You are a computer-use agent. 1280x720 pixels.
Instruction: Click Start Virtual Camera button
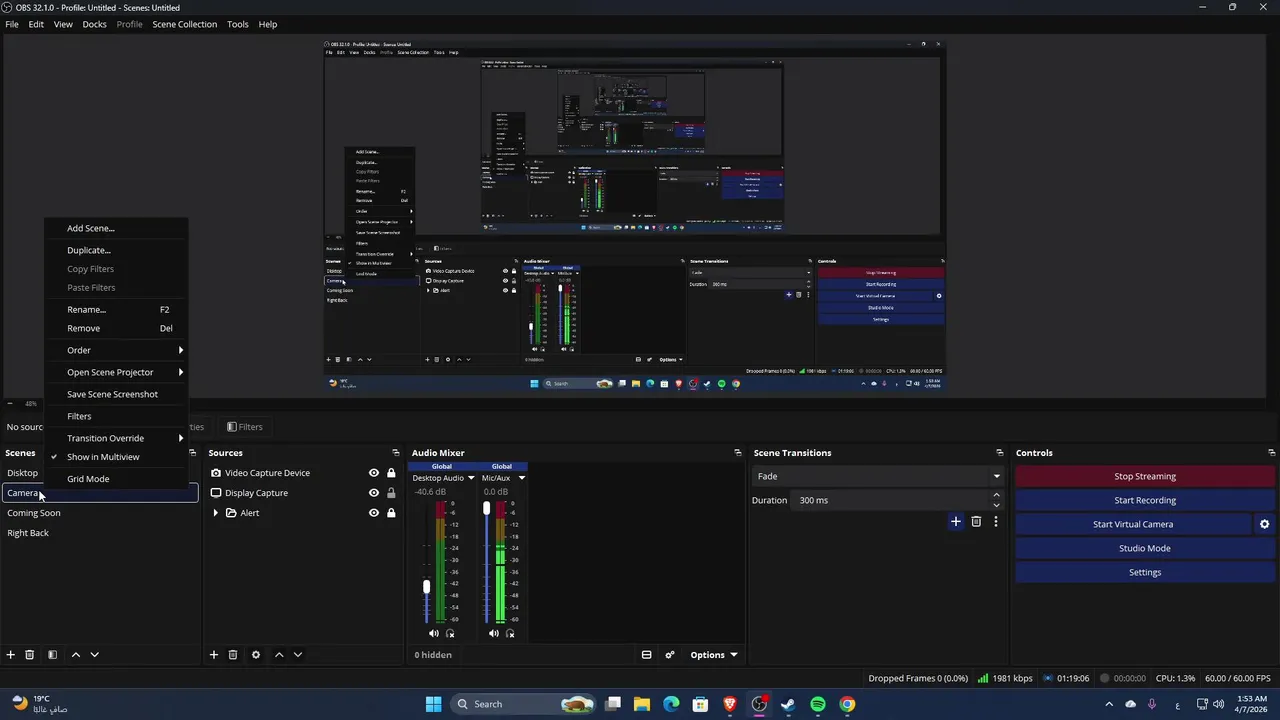[1133, 524]
